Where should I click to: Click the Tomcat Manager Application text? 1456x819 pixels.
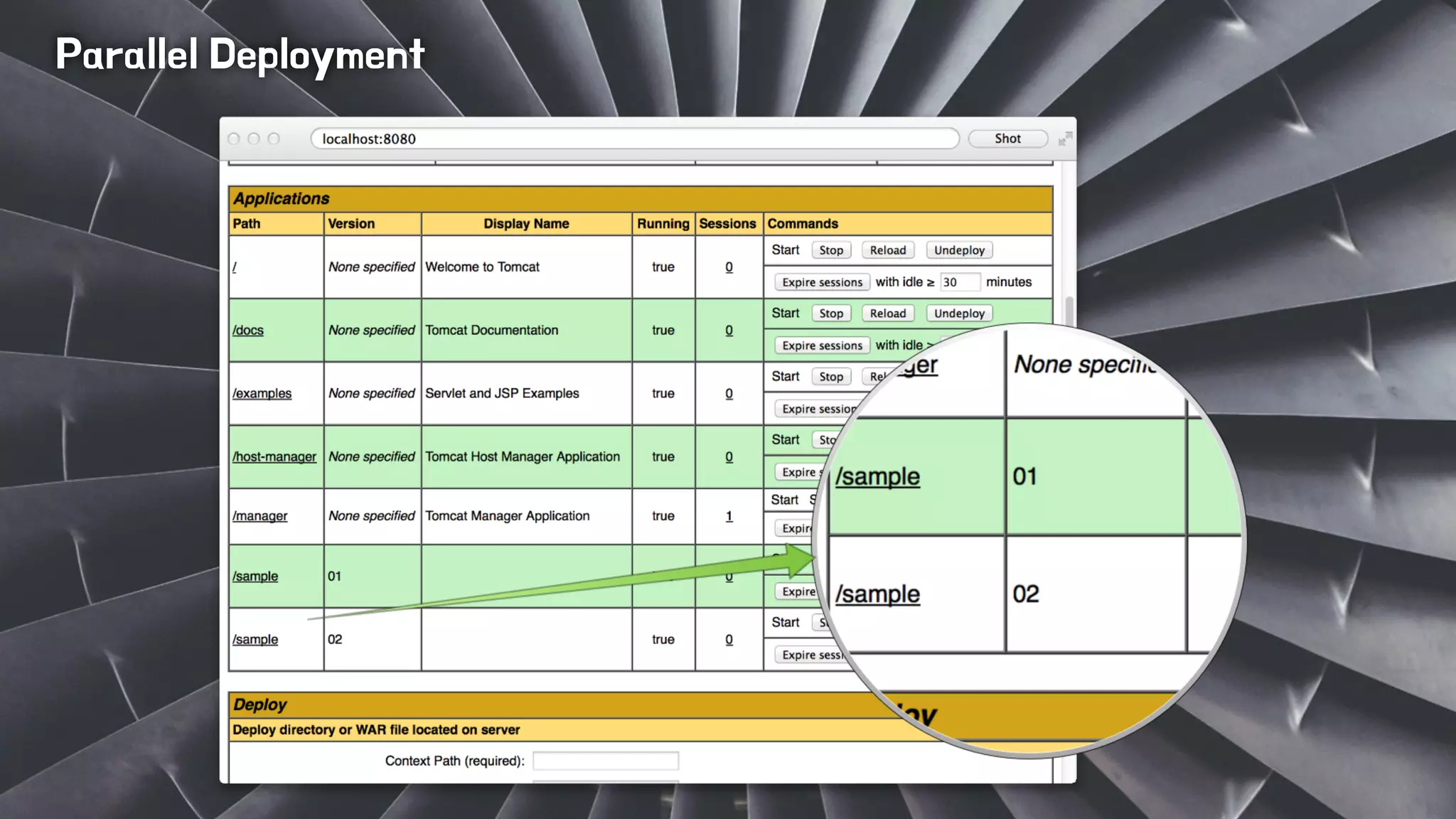point(507,515)
